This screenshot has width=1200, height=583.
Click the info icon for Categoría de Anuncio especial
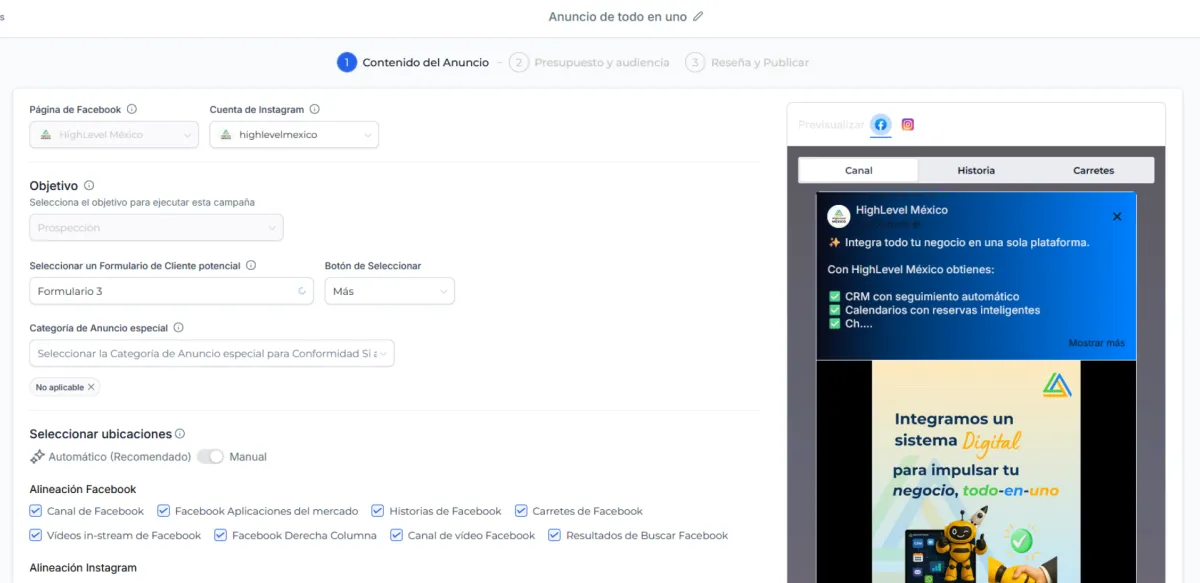pyautogui.click(x=178, y=327)
